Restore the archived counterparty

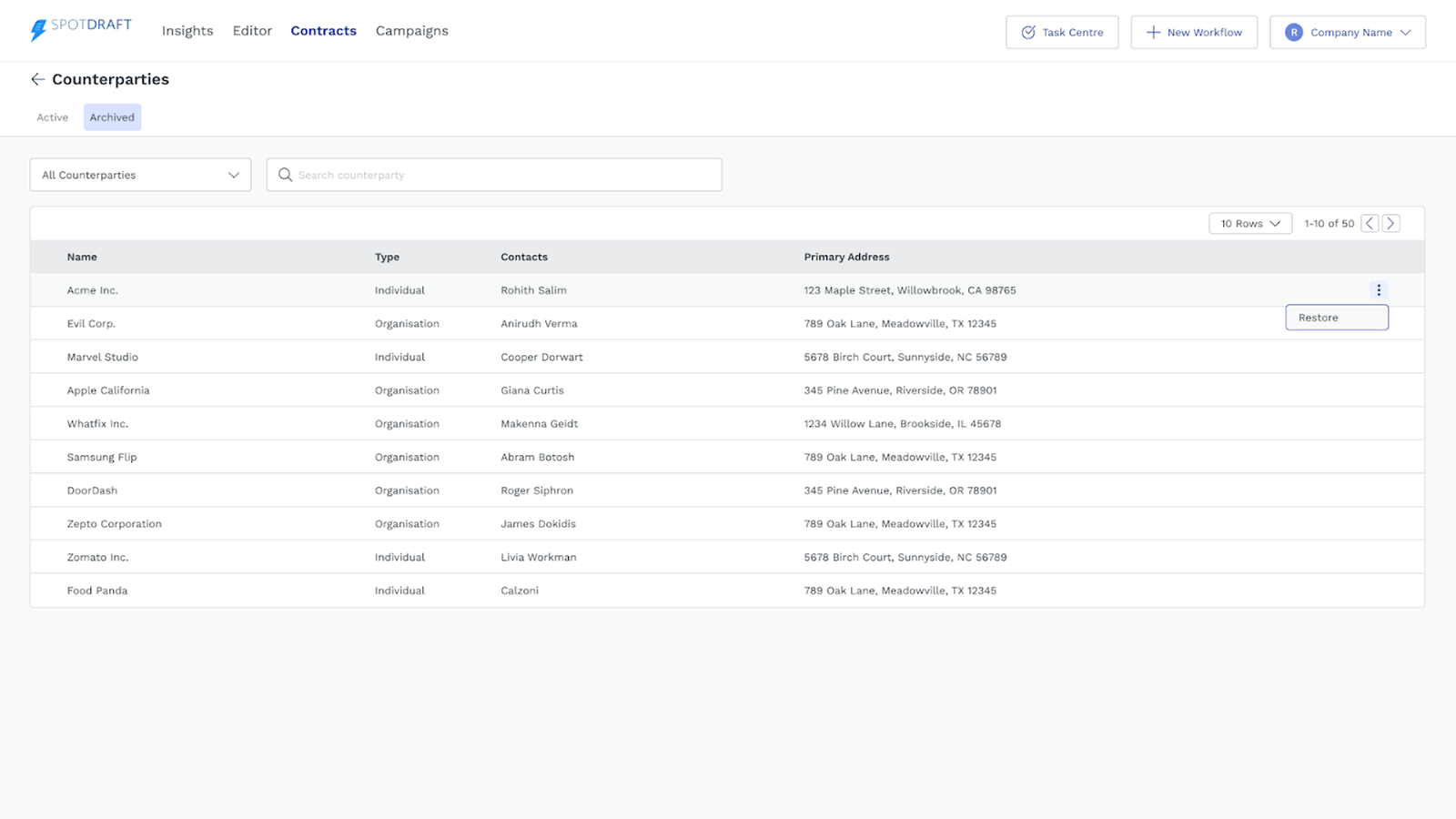pyautogui.click(x=1337, y=318)
